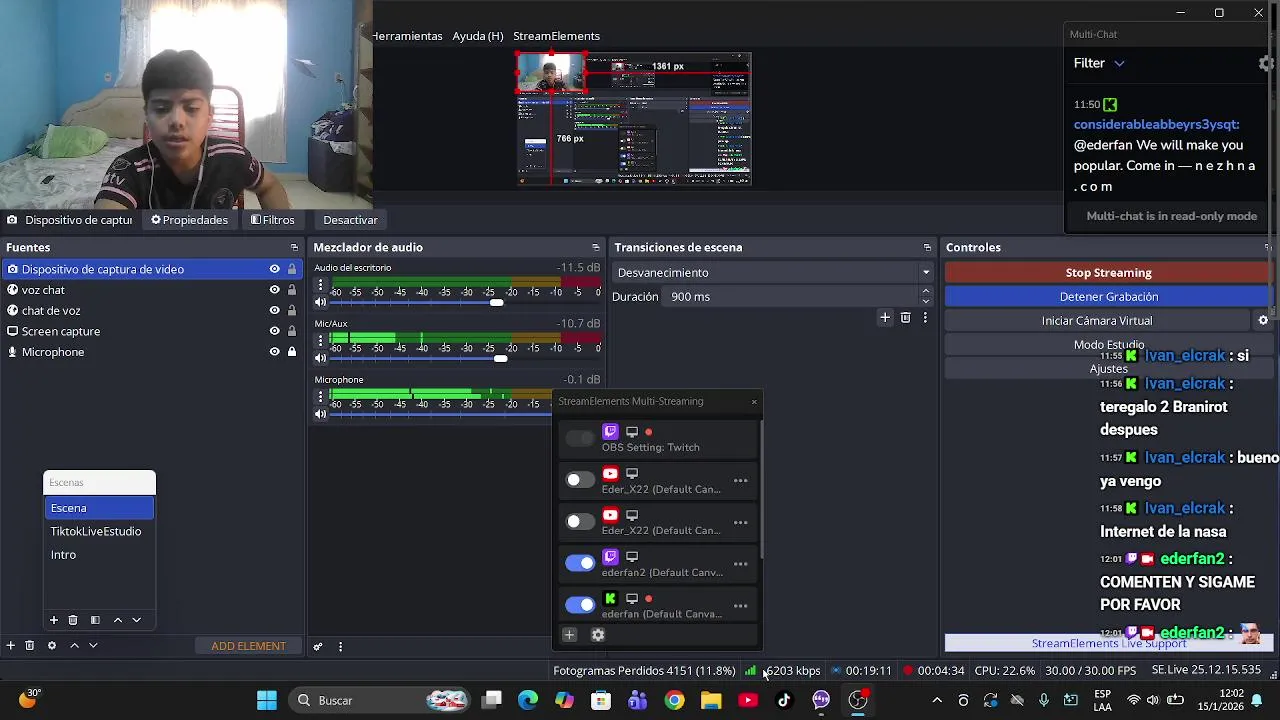Viewport: 1280px width, 720px height.
Task: Open options for first Eder_X22 destination
Action: [741, 481]
